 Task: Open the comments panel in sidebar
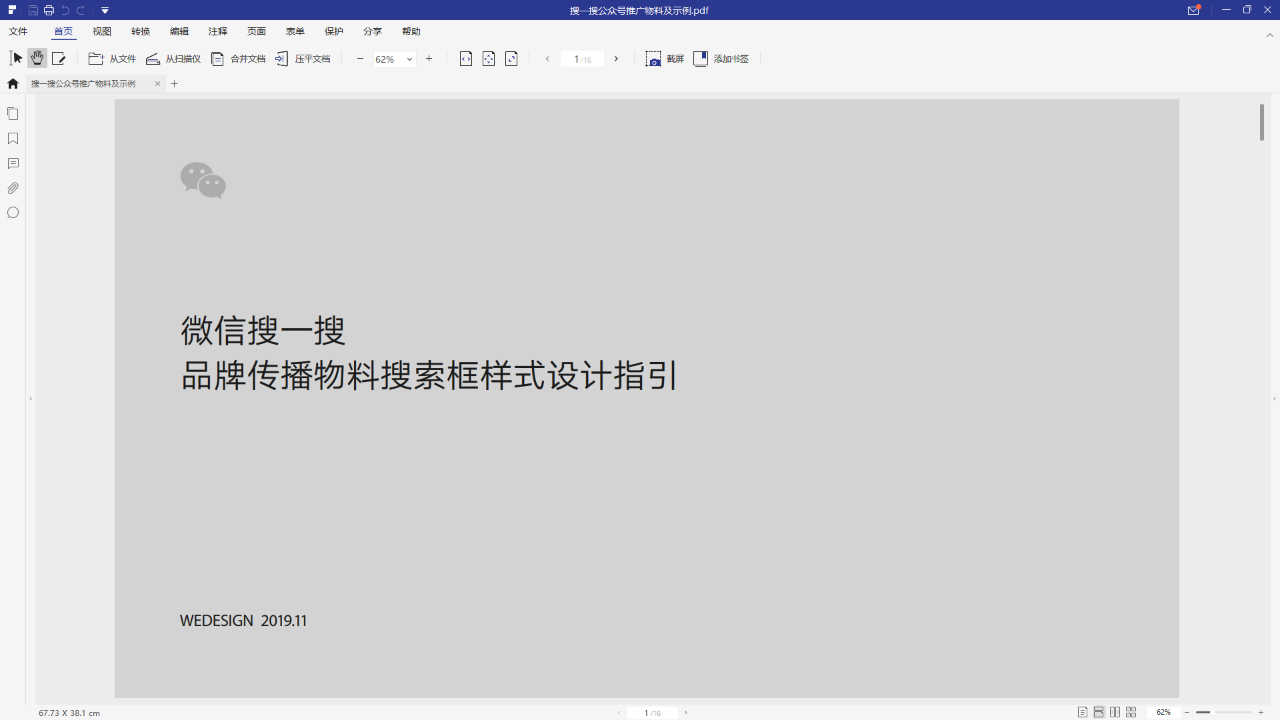click(x=13, y=163)
